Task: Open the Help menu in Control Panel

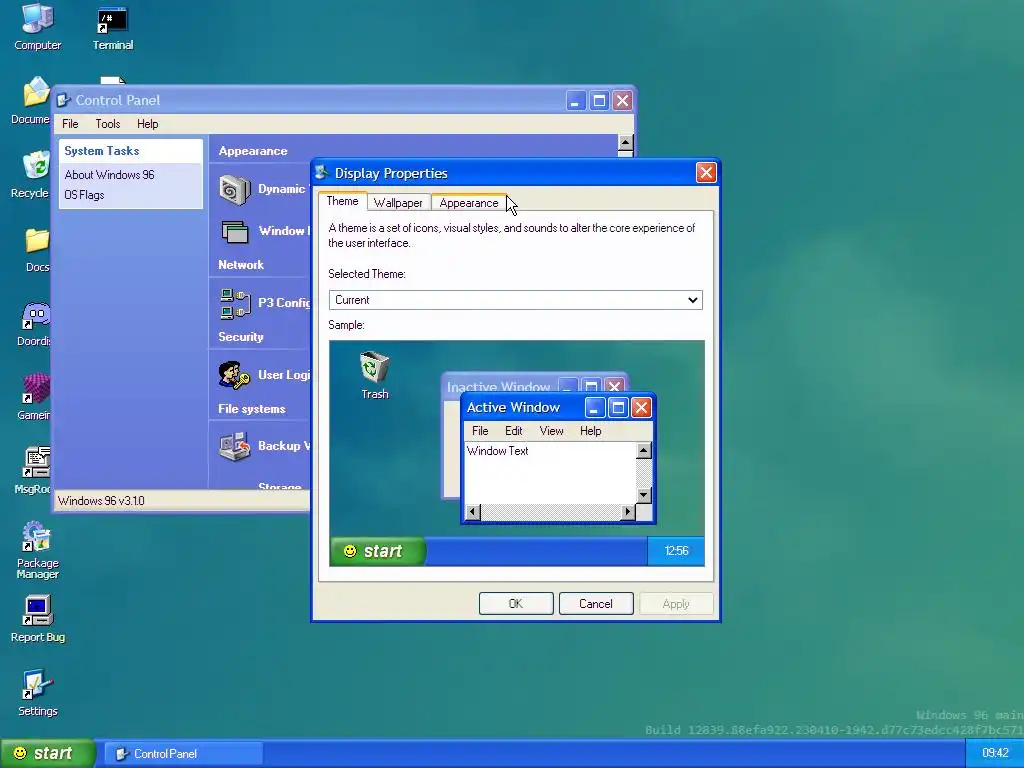Action: click(148, 124)
